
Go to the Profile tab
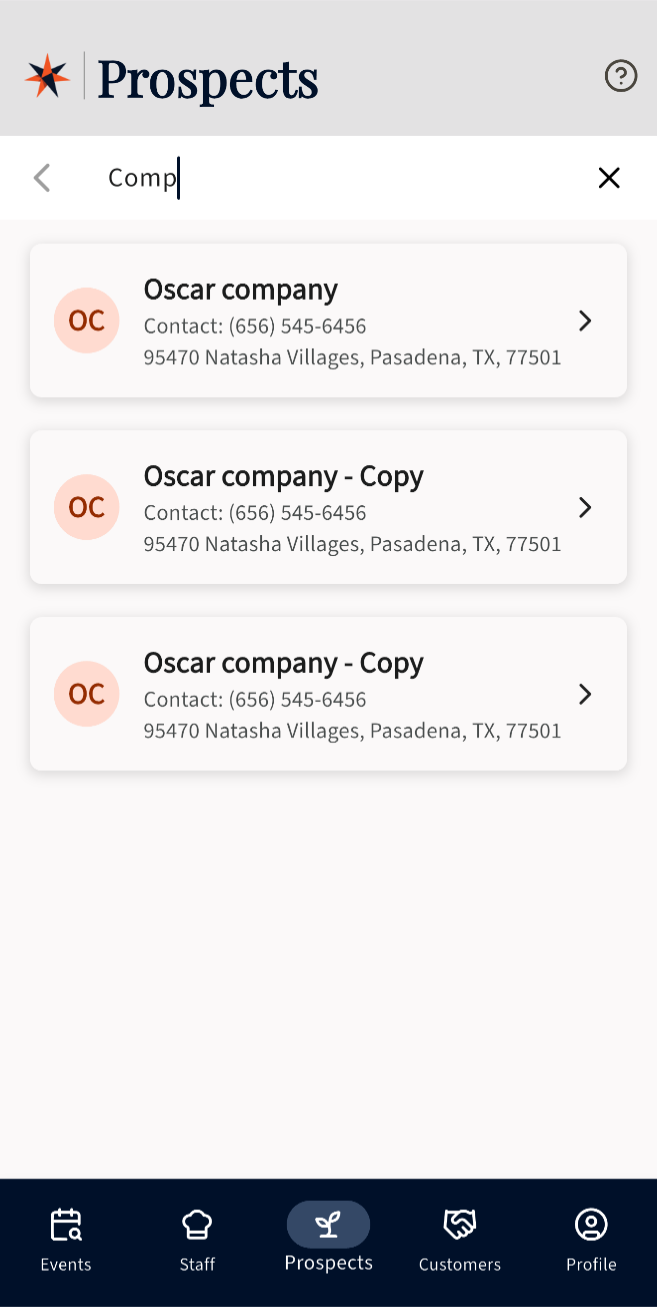pyautogui.click(x=591, y=1240)
